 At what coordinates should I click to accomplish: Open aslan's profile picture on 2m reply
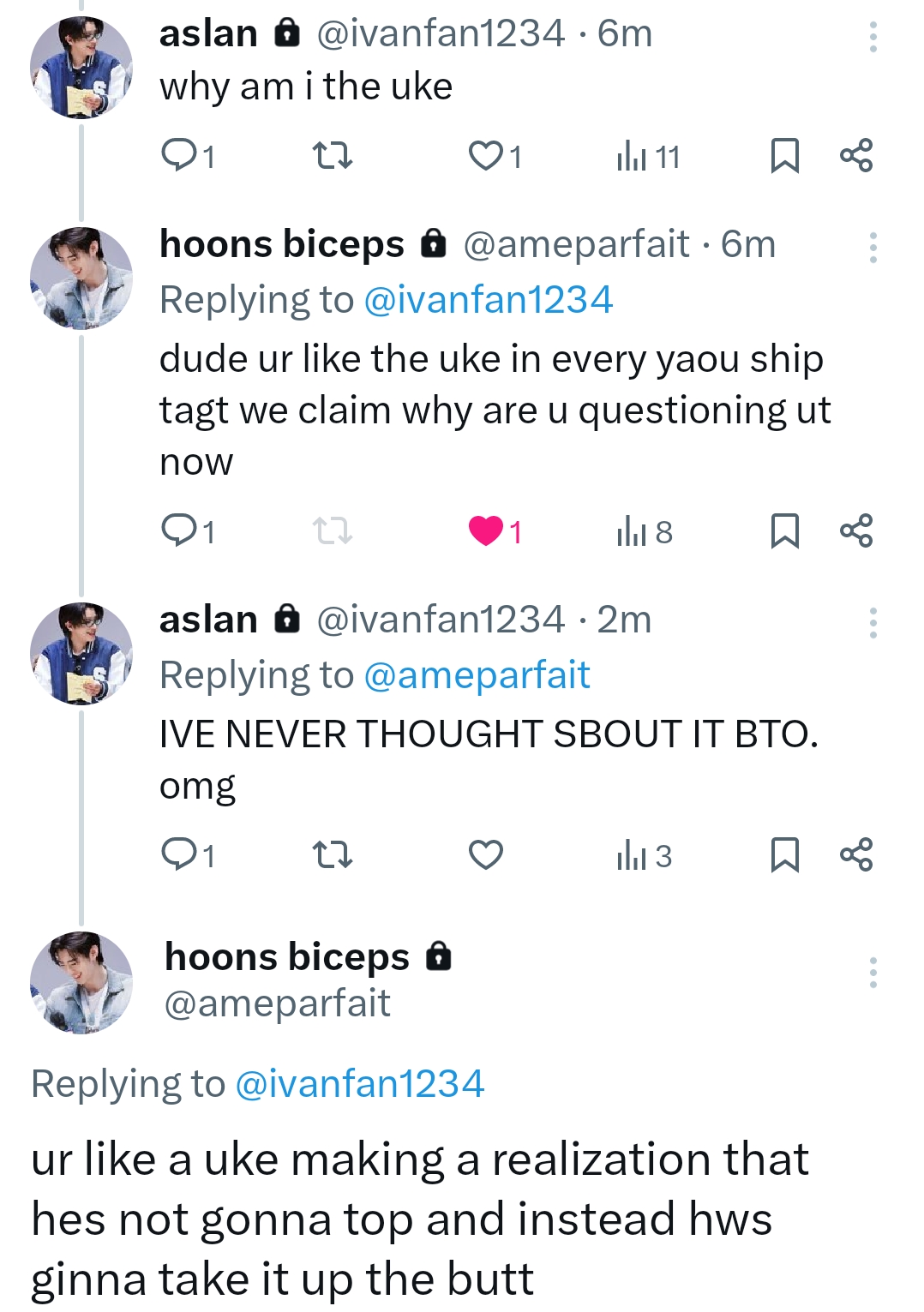(x=81, y=653)
